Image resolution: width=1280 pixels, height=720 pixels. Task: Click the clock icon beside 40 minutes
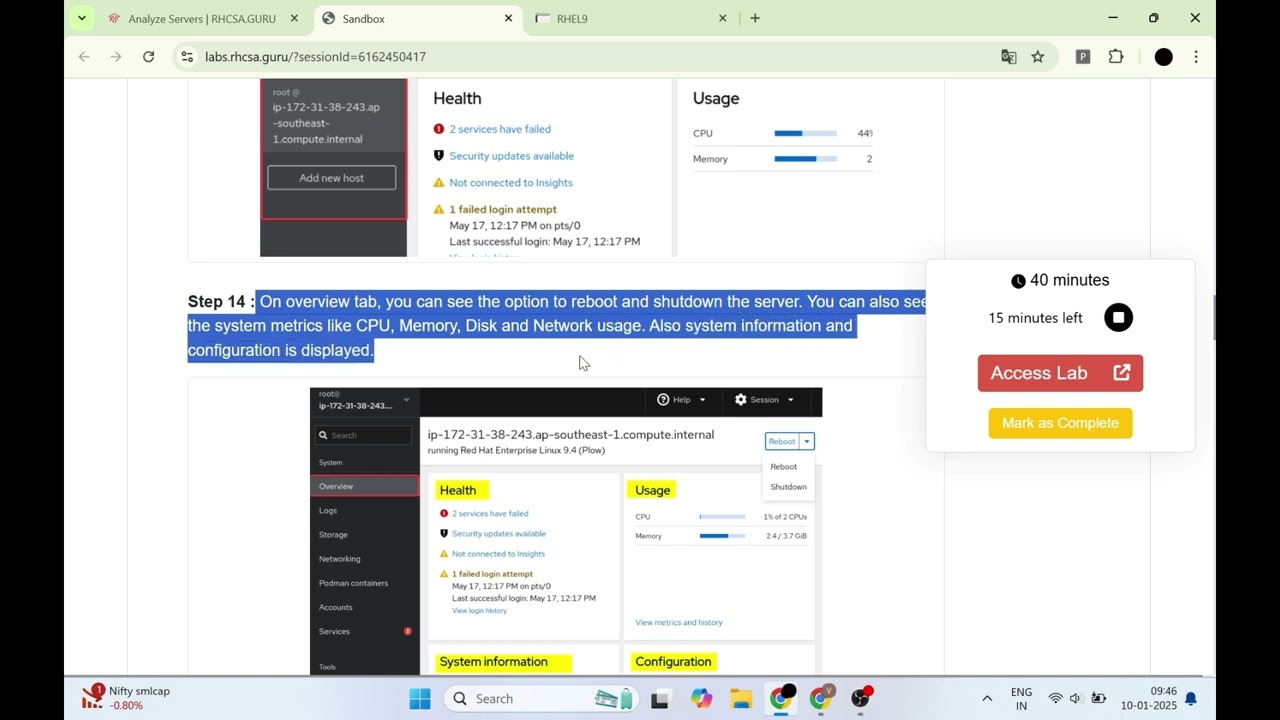pos(1018,281)
